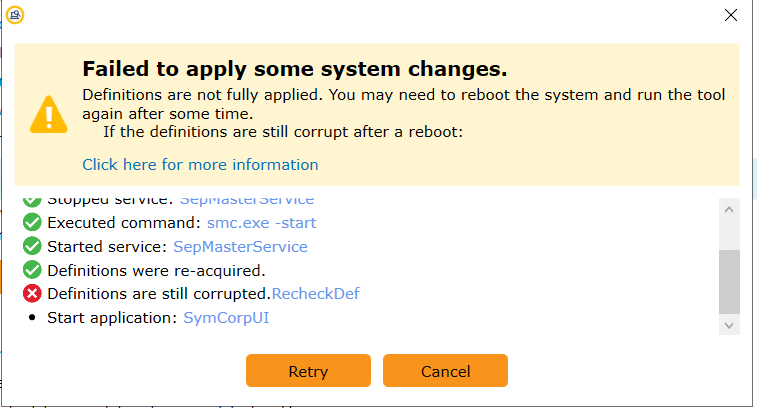Screen dimensions: 757x408
Task: Click the red error X icon
Action: pyautogui.click(x=32, y=294)
